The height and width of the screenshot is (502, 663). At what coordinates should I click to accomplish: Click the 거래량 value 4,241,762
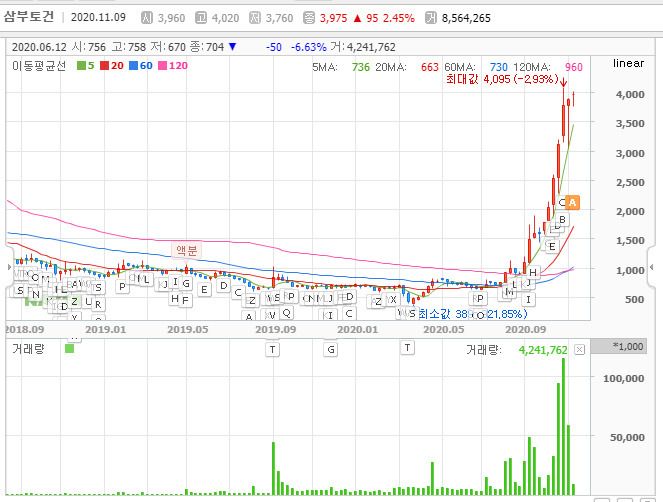(543, 350)
